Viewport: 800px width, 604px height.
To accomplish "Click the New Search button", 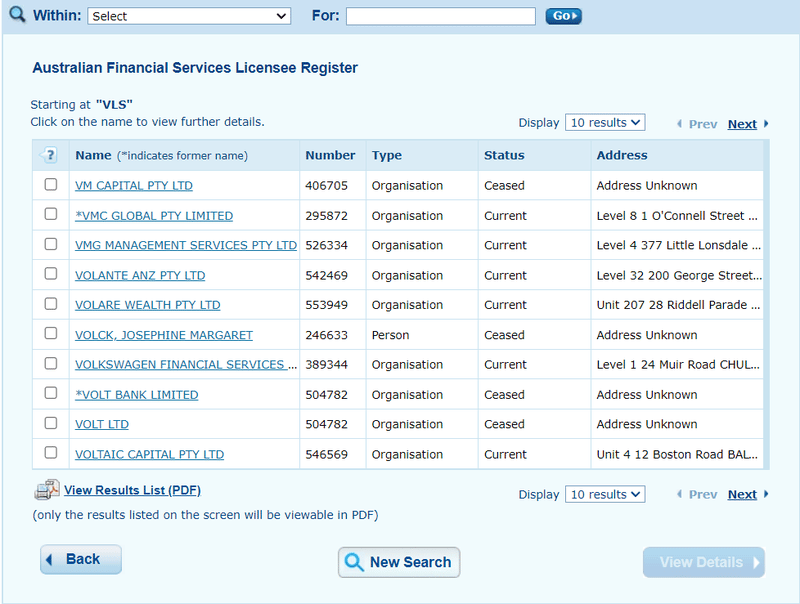I will (399, 562).
